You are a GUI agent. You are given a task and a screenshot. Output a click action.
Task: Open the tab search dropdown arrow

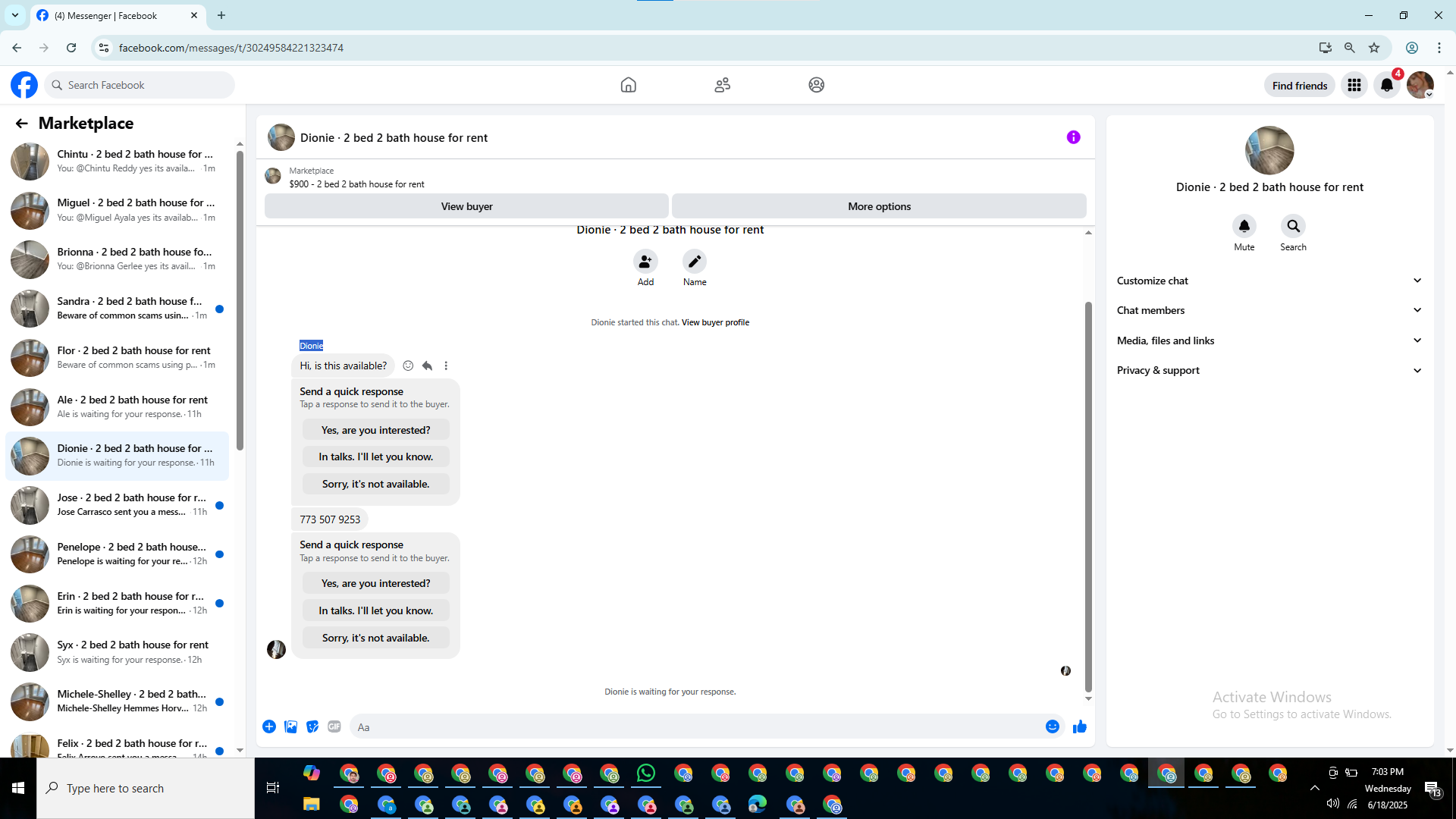tap(15, 15)
